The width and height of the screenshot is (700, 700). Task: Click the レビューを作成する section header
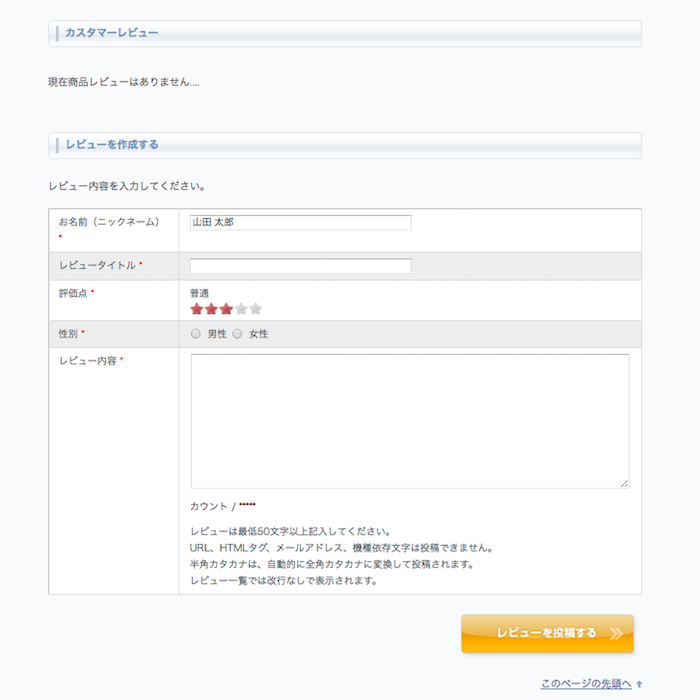pyautogui.click(x=112, y=145)
